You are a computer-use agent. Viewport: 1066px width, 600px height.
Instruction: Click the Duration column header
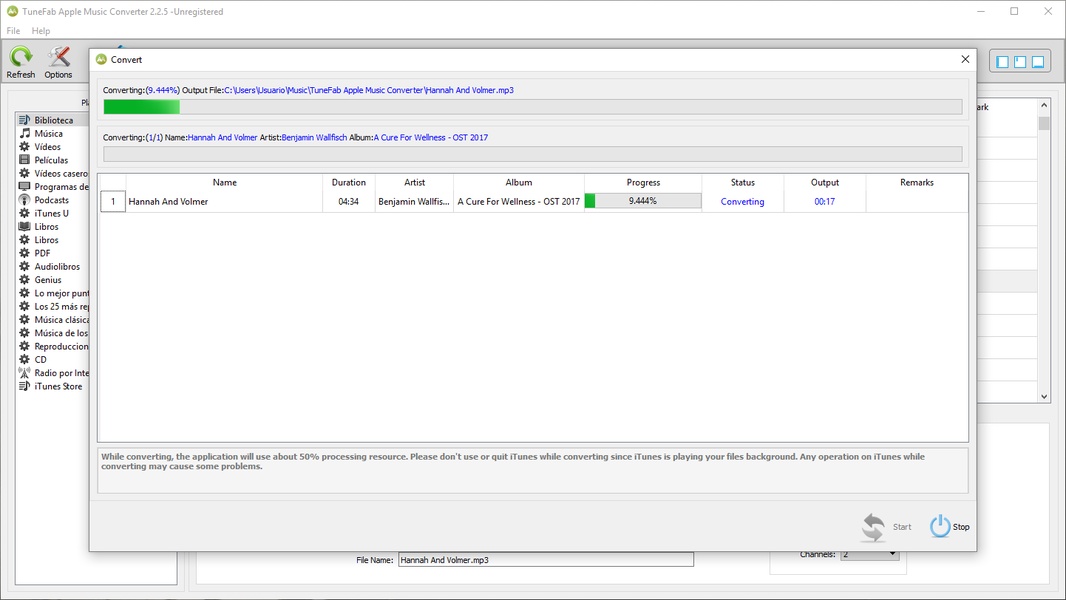pos(348,182)
